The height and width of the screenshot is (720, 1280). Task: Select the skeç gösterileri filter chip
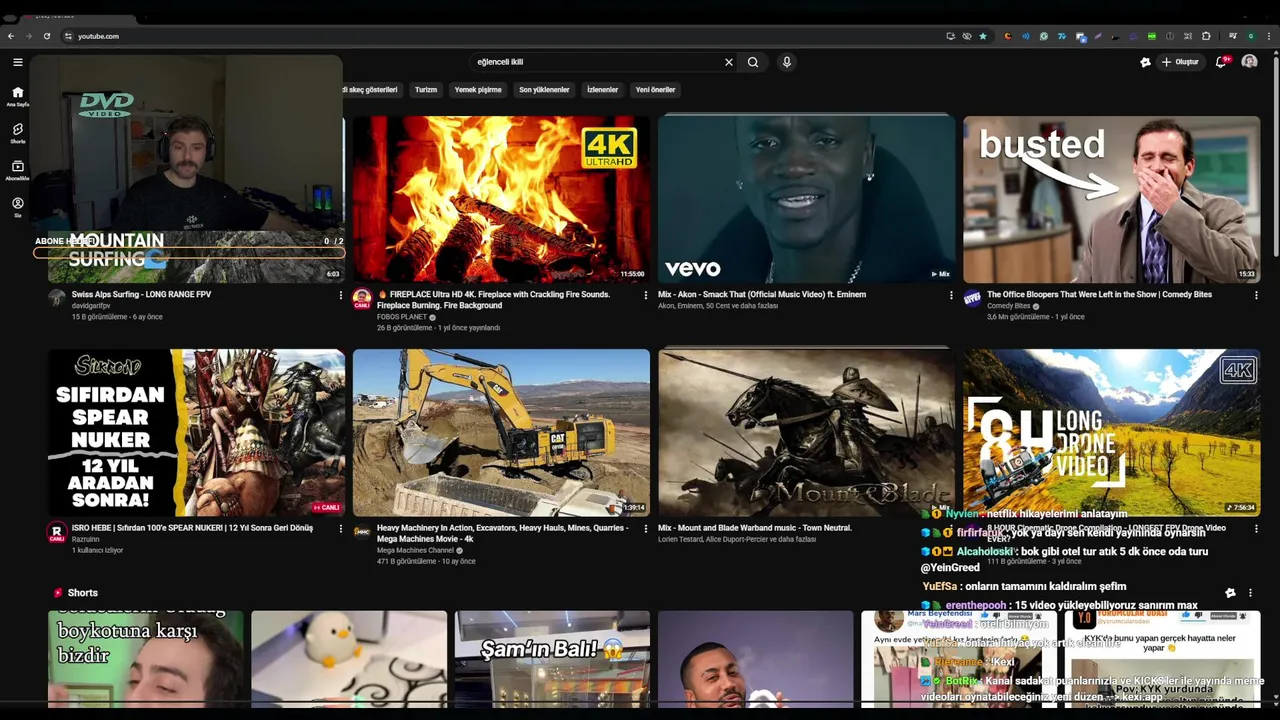pyautogui.click(x=371, y=90)
